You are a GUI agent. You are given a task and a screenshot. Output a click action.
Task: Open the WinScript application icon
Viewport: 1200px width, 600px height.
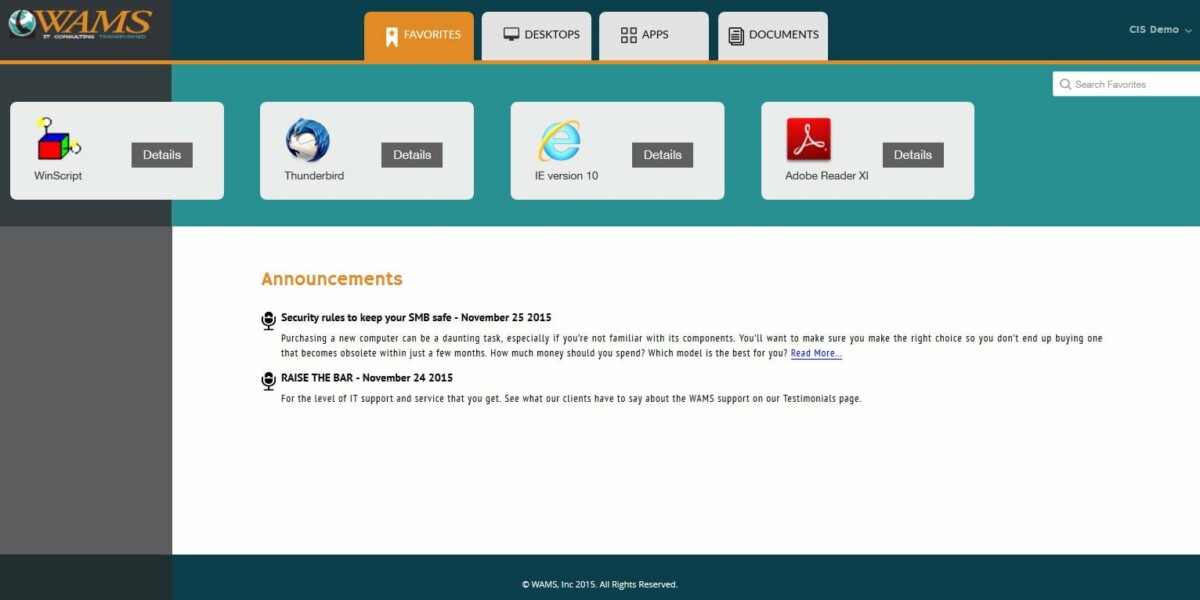(x=59, y=139)
